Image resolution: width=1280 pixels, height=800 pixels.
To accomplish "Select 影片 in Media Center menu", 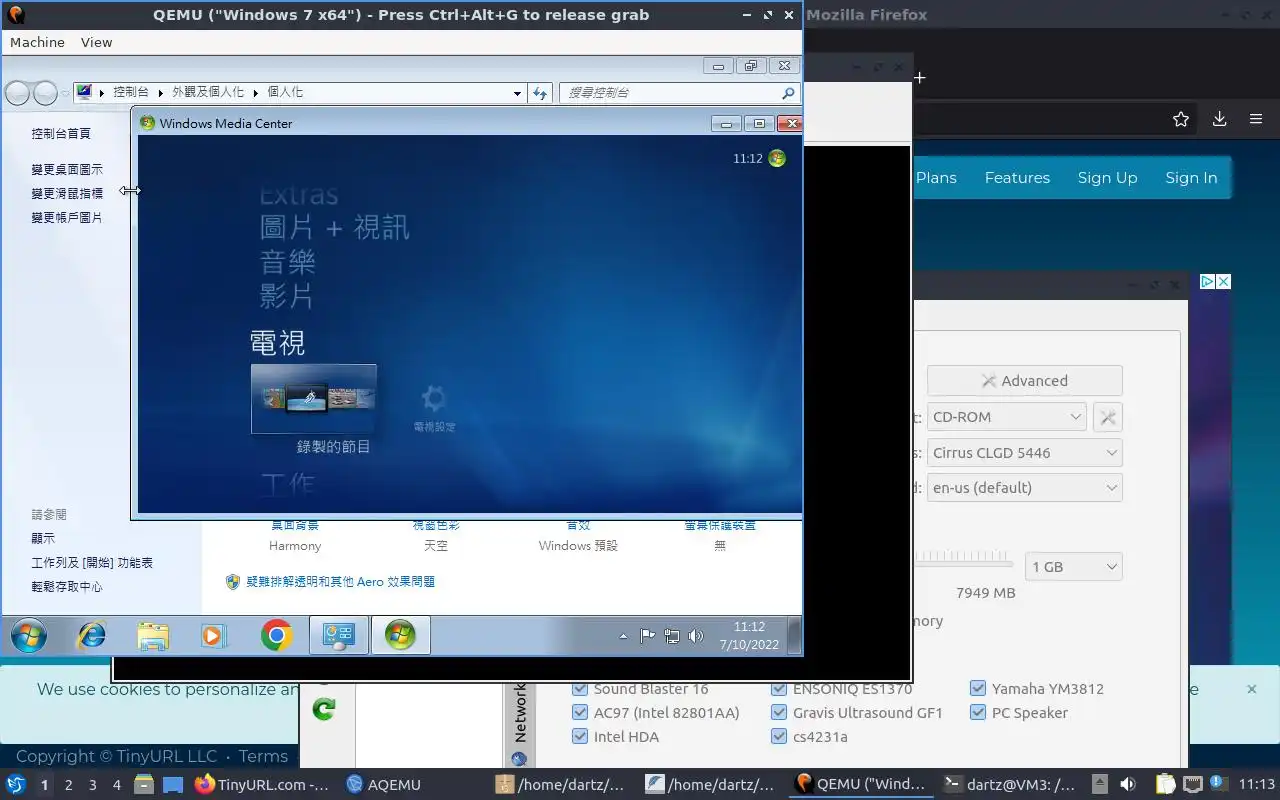I will coord(287,296).
